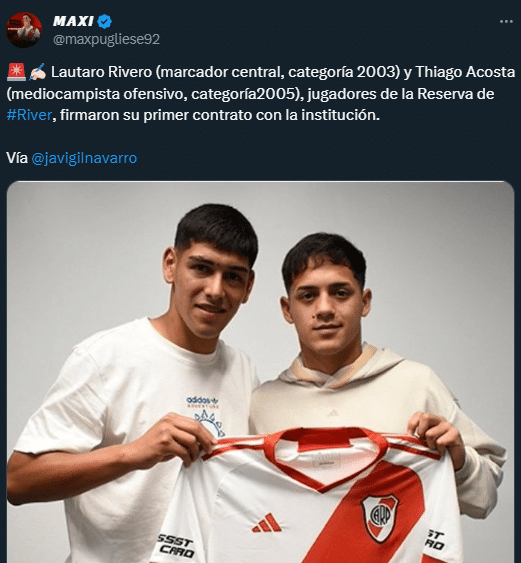The image size is (521, 563).
Task: Click the Adidas Adventure logo on white shirt
Action: pyautogui.click(x=205, y=415)
